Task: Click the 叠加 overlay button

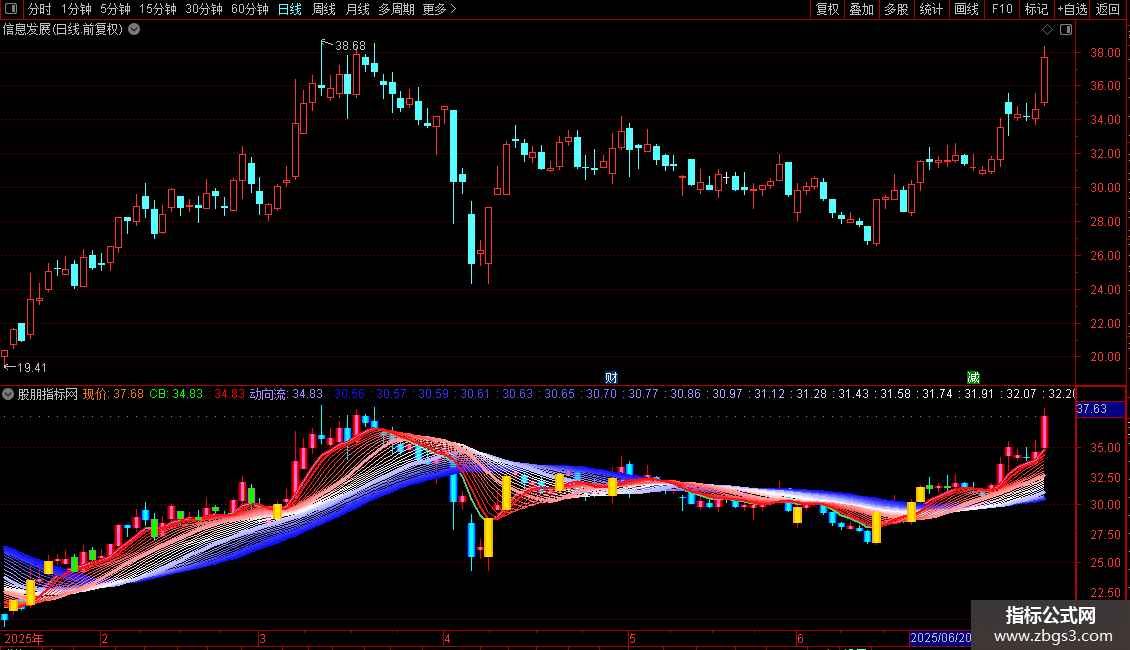Action: click(861, 9)
